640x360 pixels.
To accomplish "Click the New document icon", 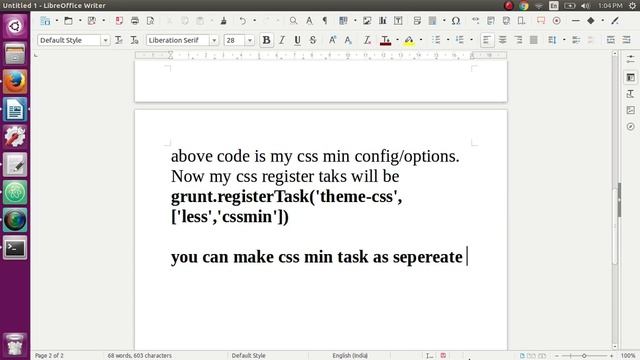I will click(x=45, y=21).
